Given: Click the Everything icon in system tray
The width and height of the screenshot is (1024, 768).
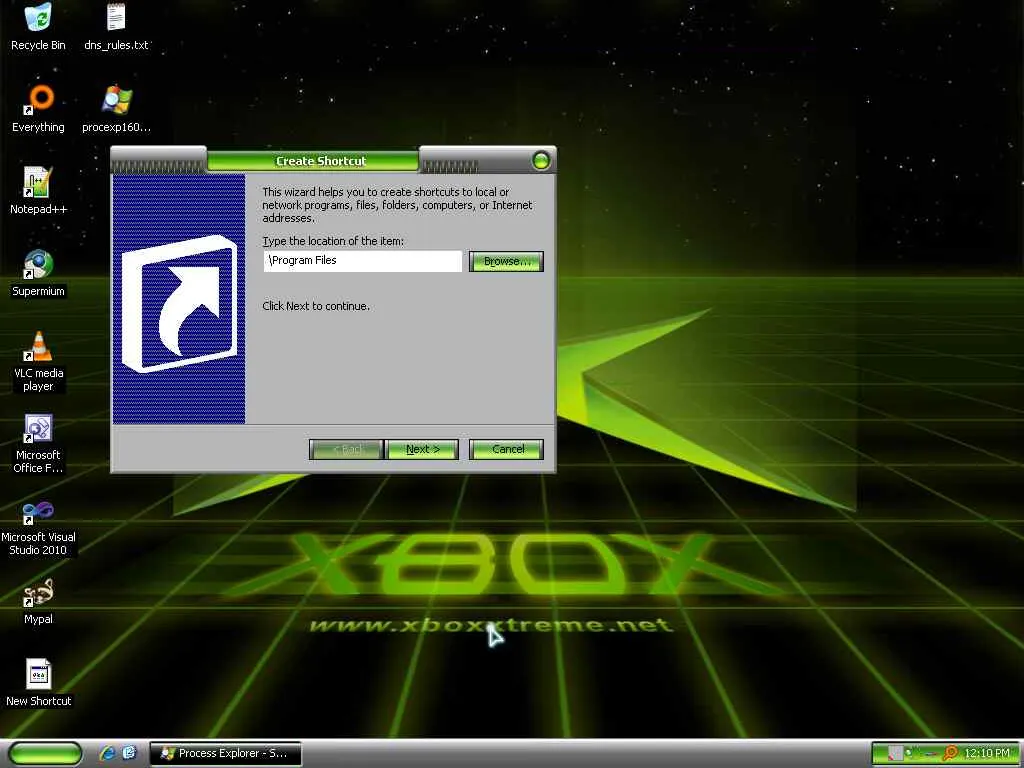Looking at the screenshot, I should pos(951,754).
